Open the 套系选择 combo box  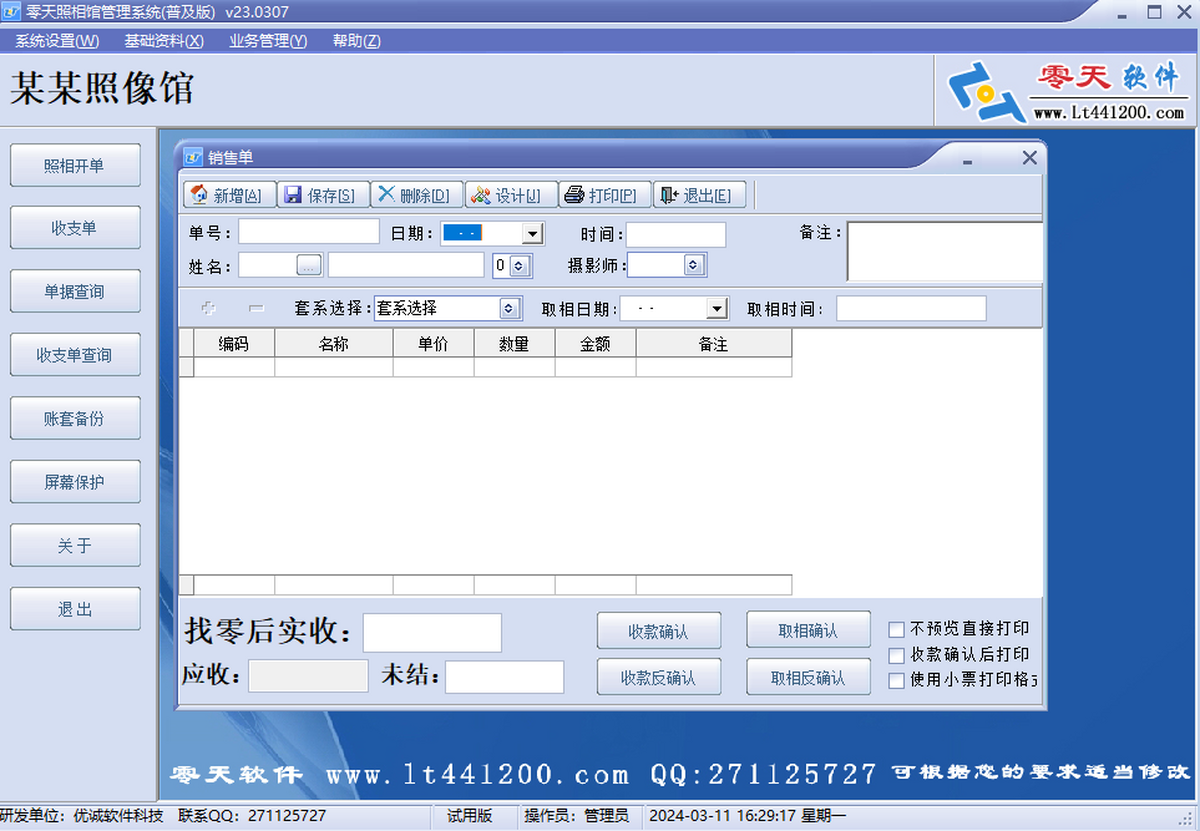pyautogui.click(x=508, y=308)
